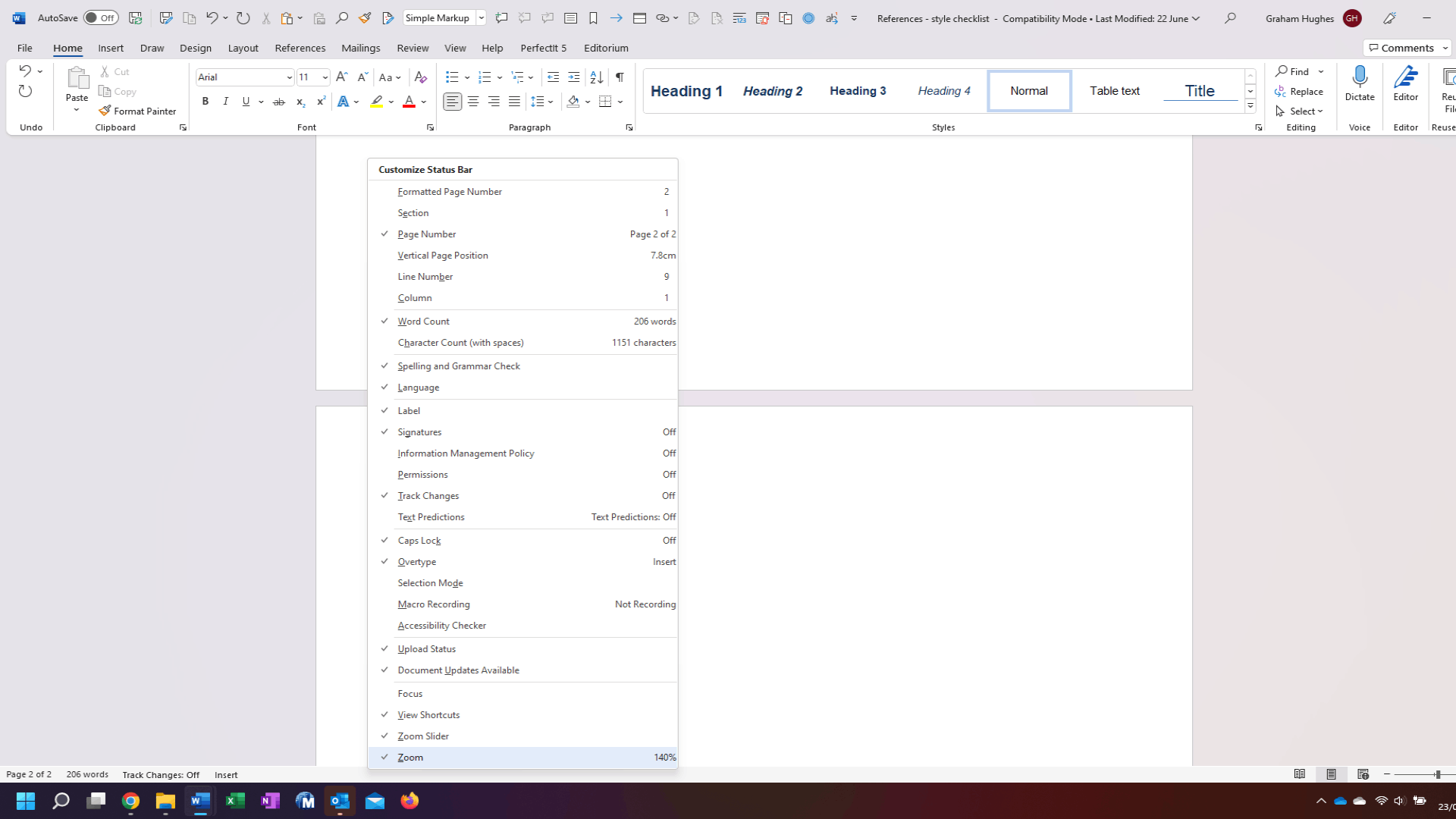Expand the Styles gallery
The width and height of the screenshot is (1456, 819).
[x=1250, y=105]
